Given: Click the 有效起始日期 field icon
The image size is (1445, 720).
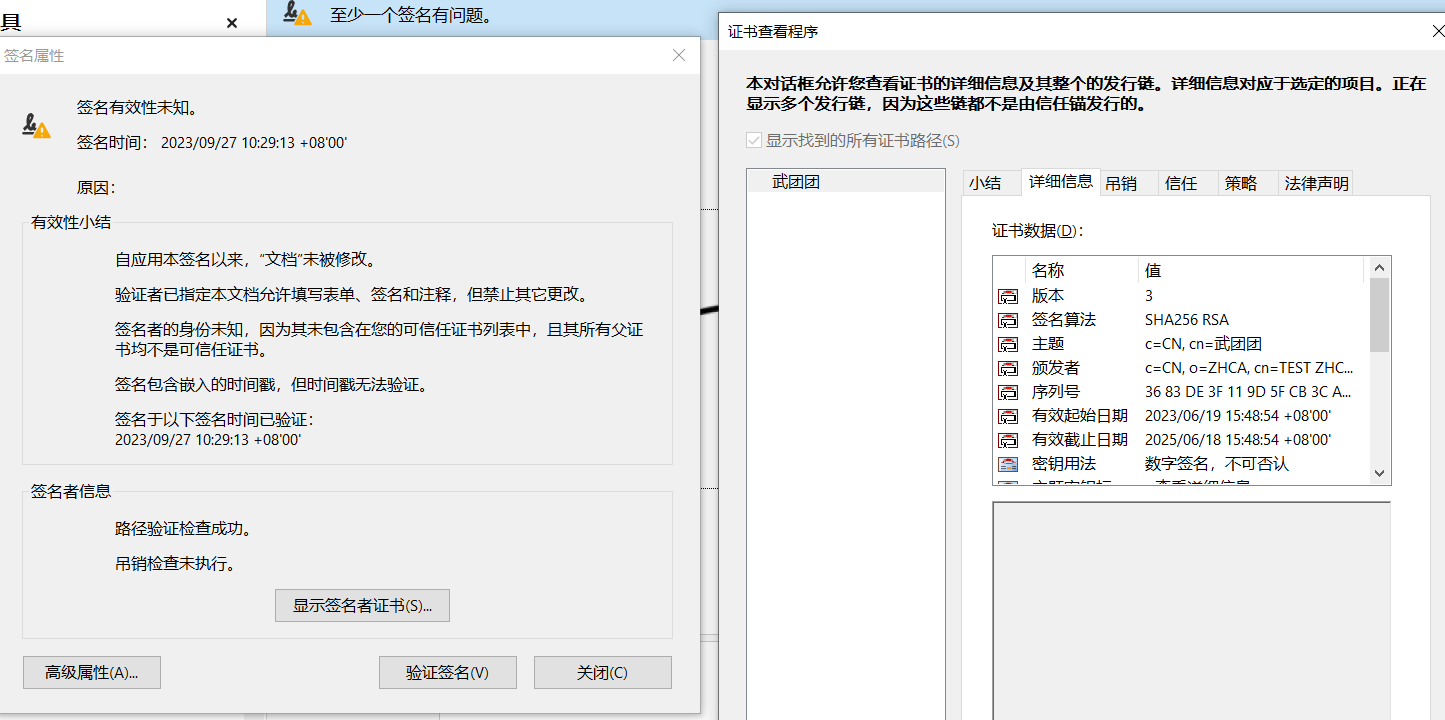Looking at the screenshot, I should pyautogui.click(x=1009, y=415).
